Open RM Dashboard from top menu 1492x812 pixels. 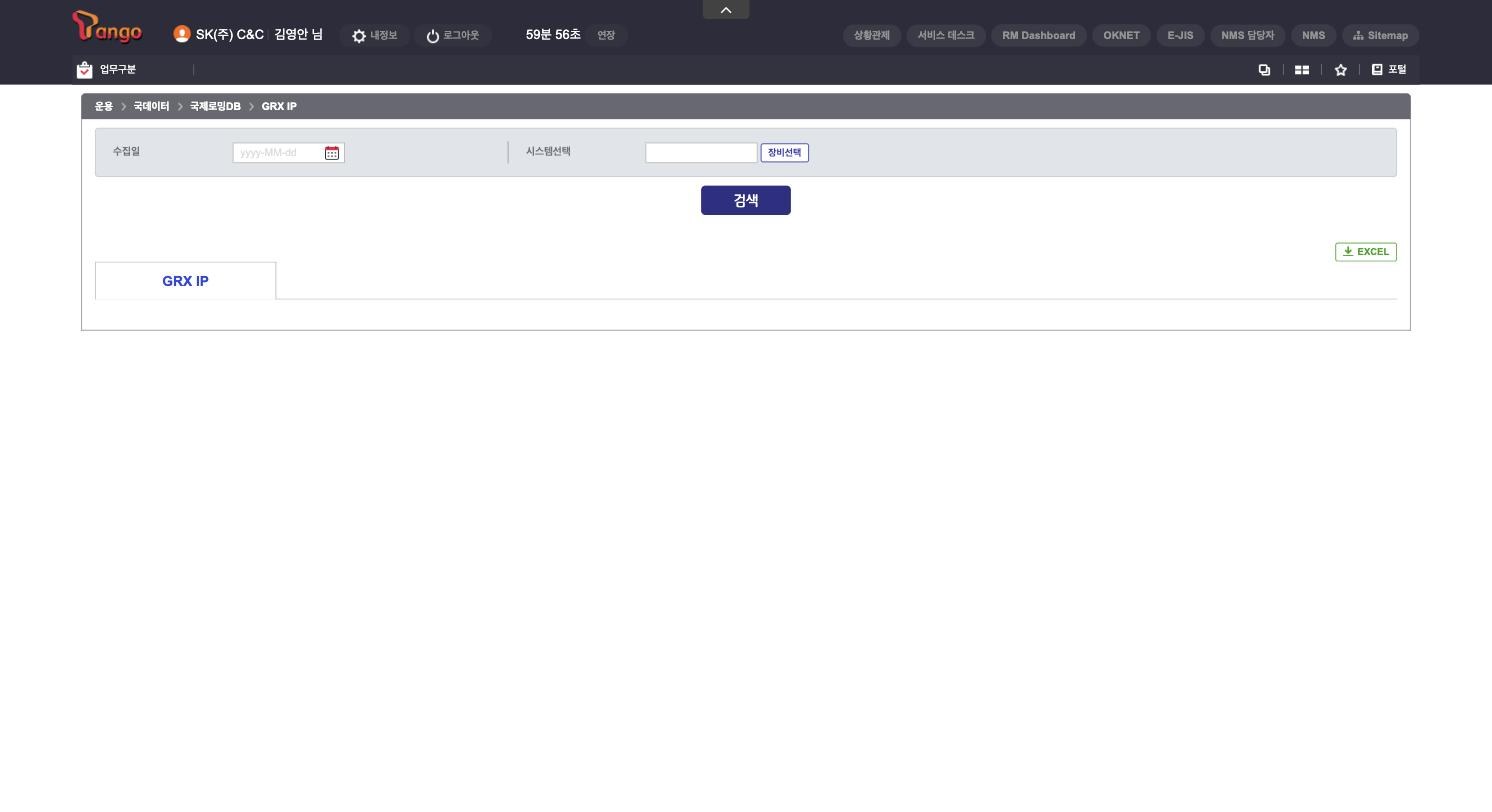[1038, 36]
